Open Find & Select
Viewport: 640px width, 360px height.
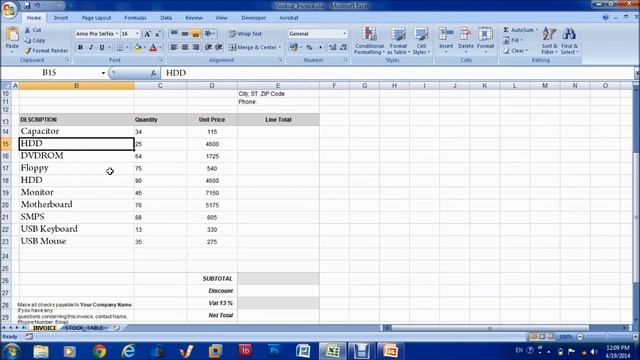pyautogui.click(x=569, y=40)
